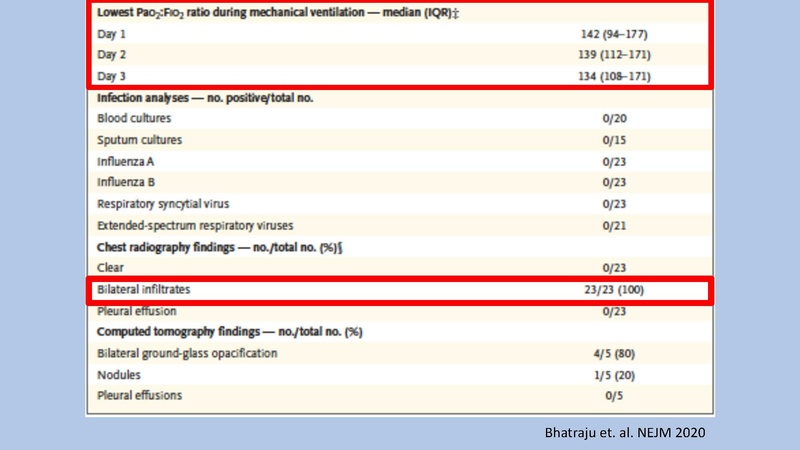Viewport: 800px width, 450px height.
Task: Click 0/23 value for Respiratory syncytial virus
Action: coord(614,204)
